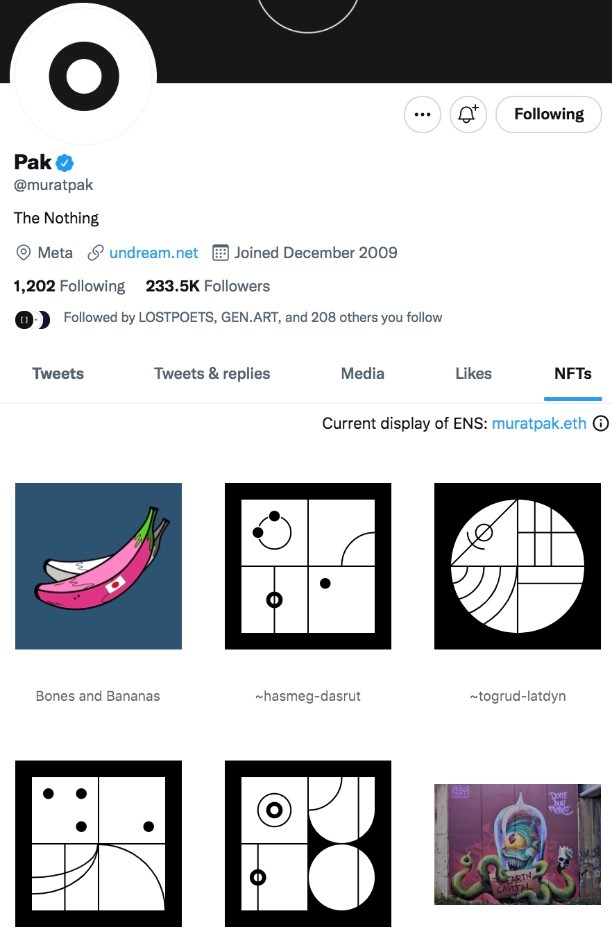Open the more options ellipsis menu

click(422, 114)
